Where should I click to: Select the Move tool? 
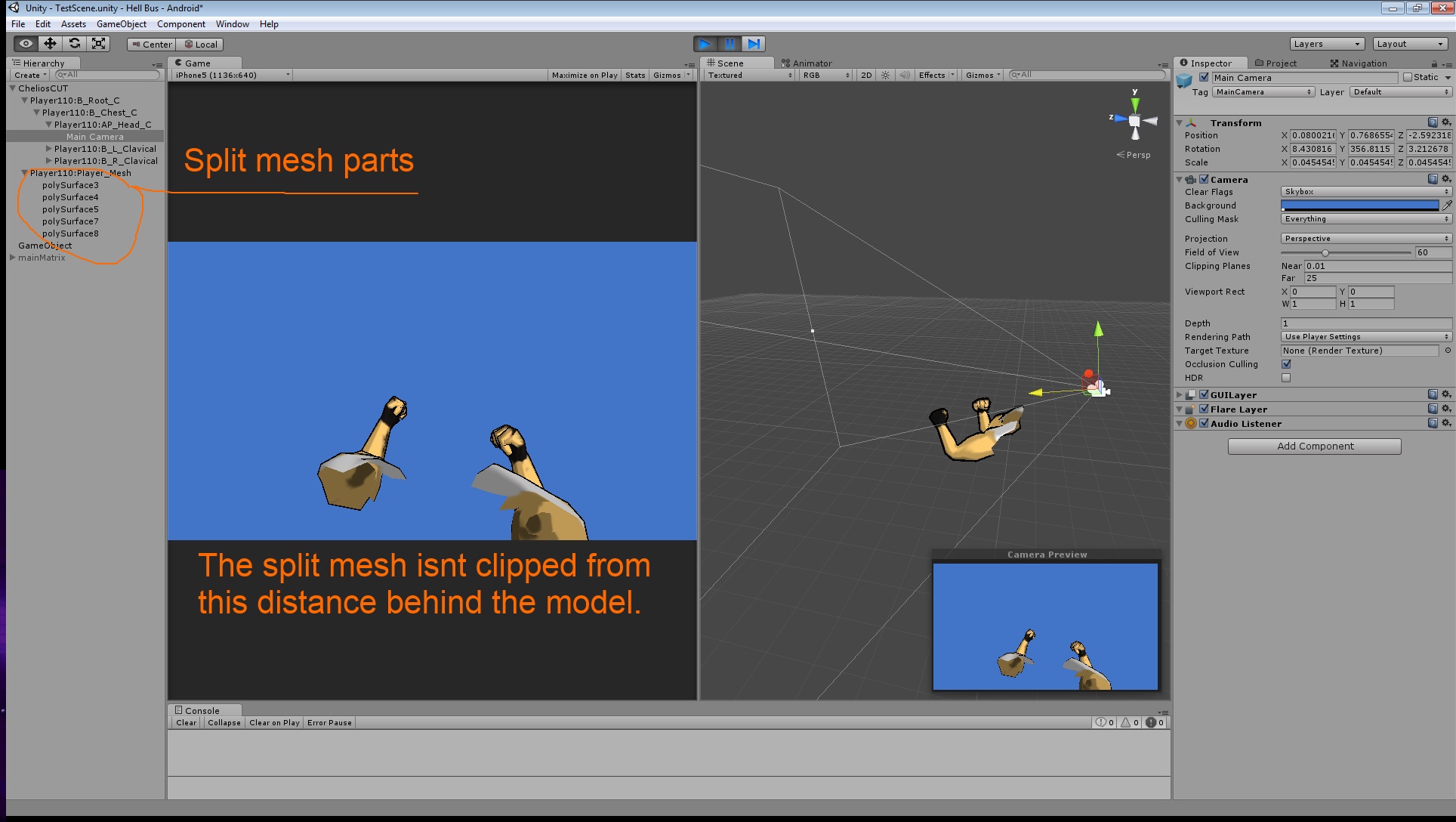click(x=50, y=44)
